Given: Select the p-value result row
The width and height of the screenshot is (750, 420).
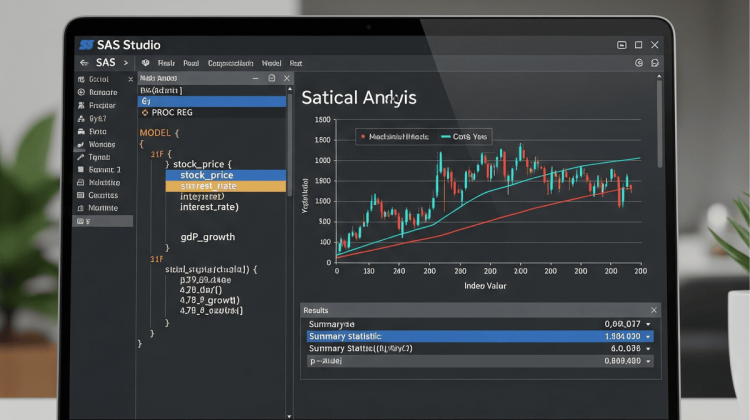Looking at the screenshot, I should (x=480, y=361).
